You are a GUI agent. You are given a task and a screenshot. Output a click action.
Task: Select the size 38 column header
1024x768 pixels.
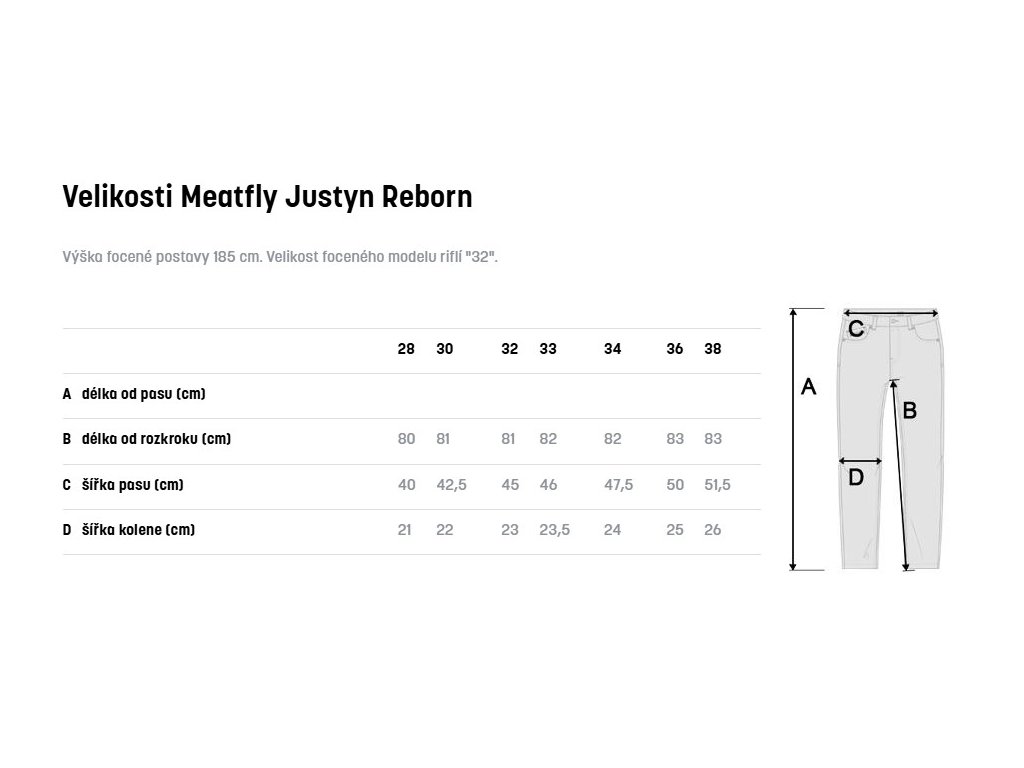[712, 349]
